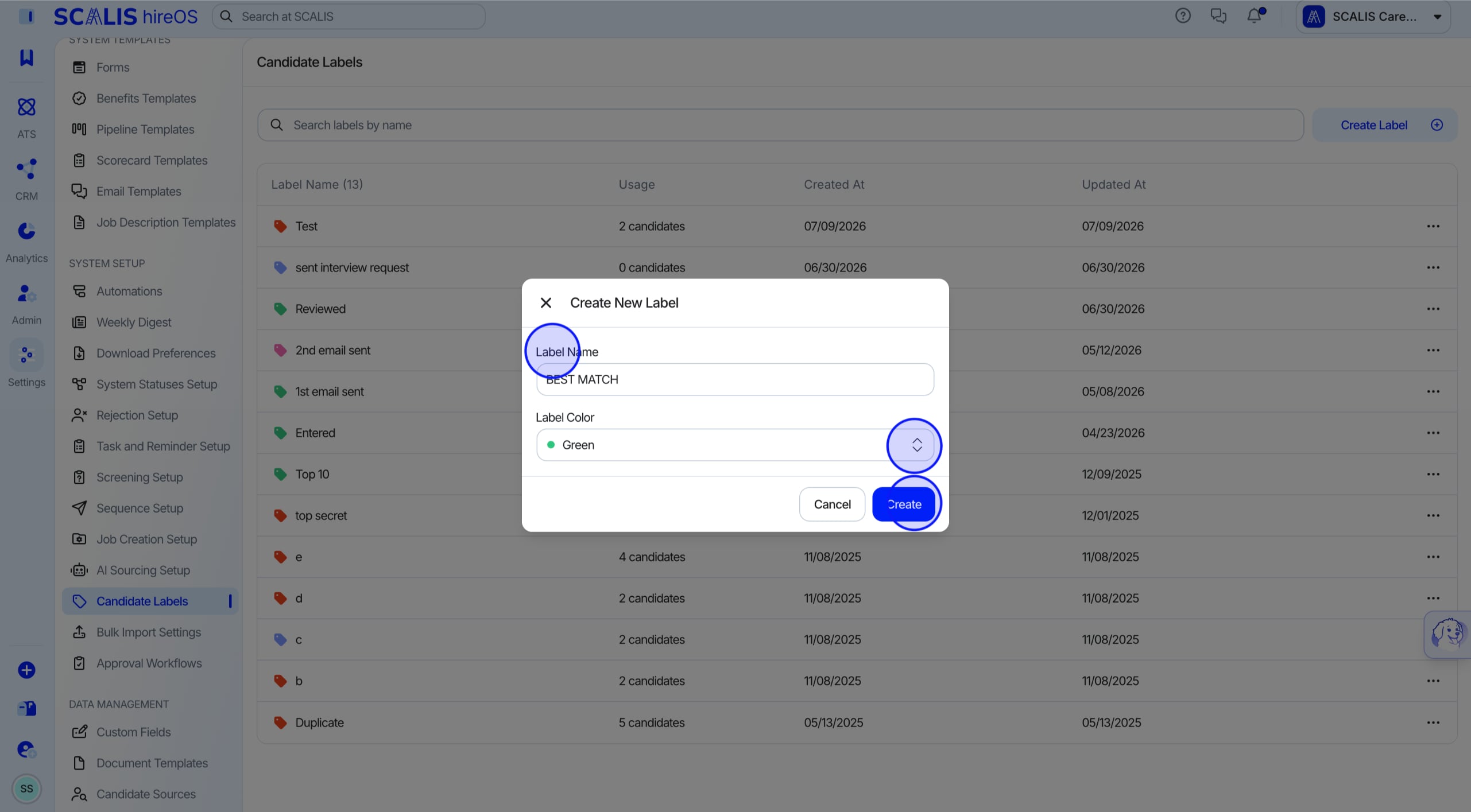Open row options for label c
This screenshot has height=812, width=1471.
(1433, 639)
